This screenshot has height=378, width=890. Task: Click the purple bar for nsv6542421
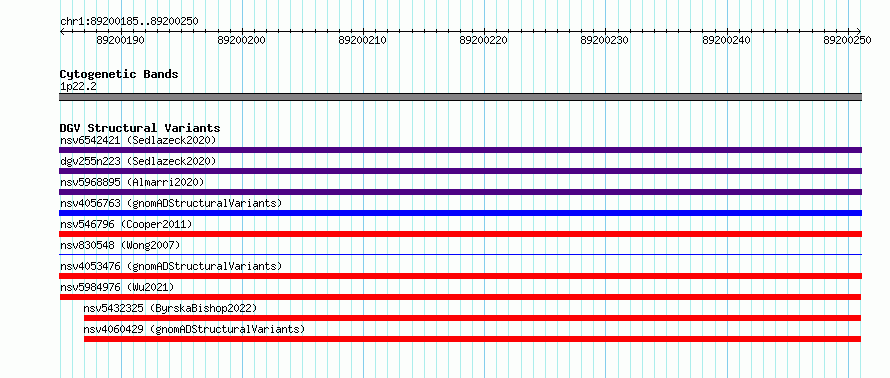coord(460,150)
